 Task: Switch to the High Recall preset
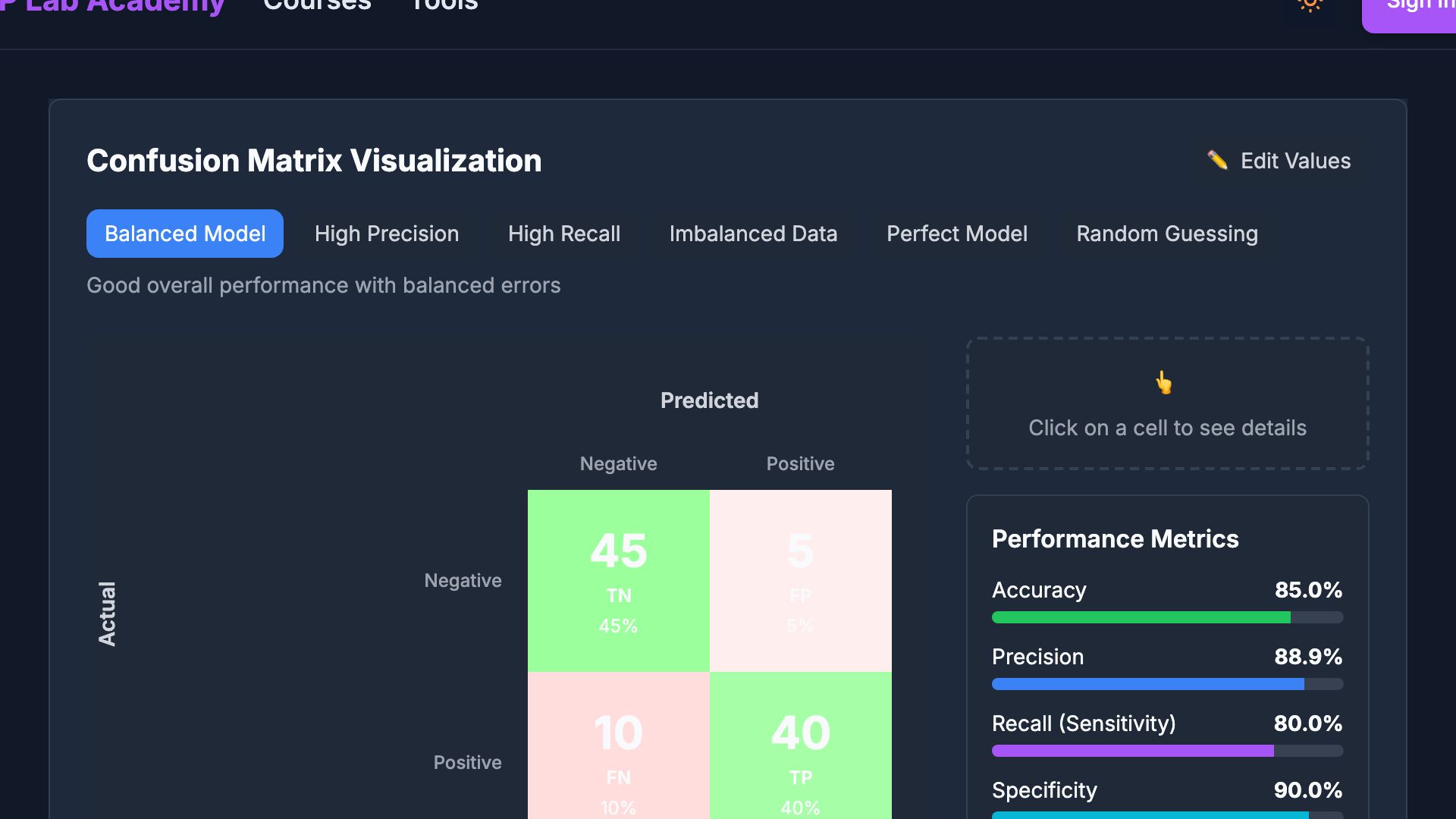(x=564, y=234)
